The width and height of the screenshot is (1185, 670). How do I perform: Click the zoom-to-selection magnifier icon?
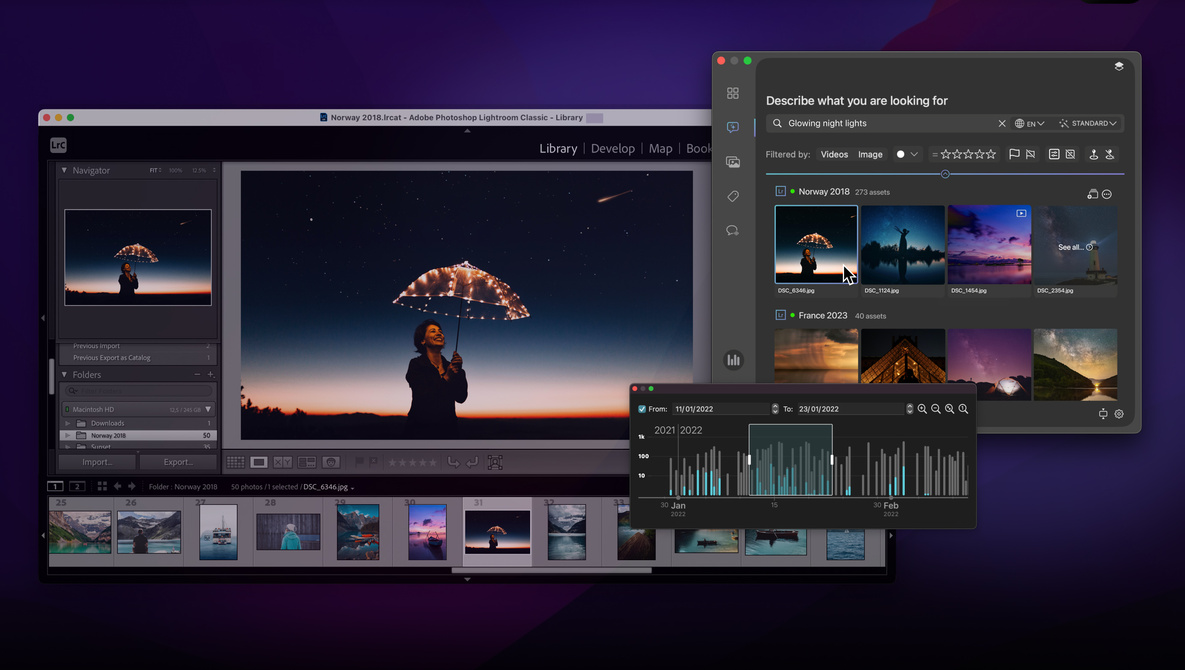coord(949,409)
